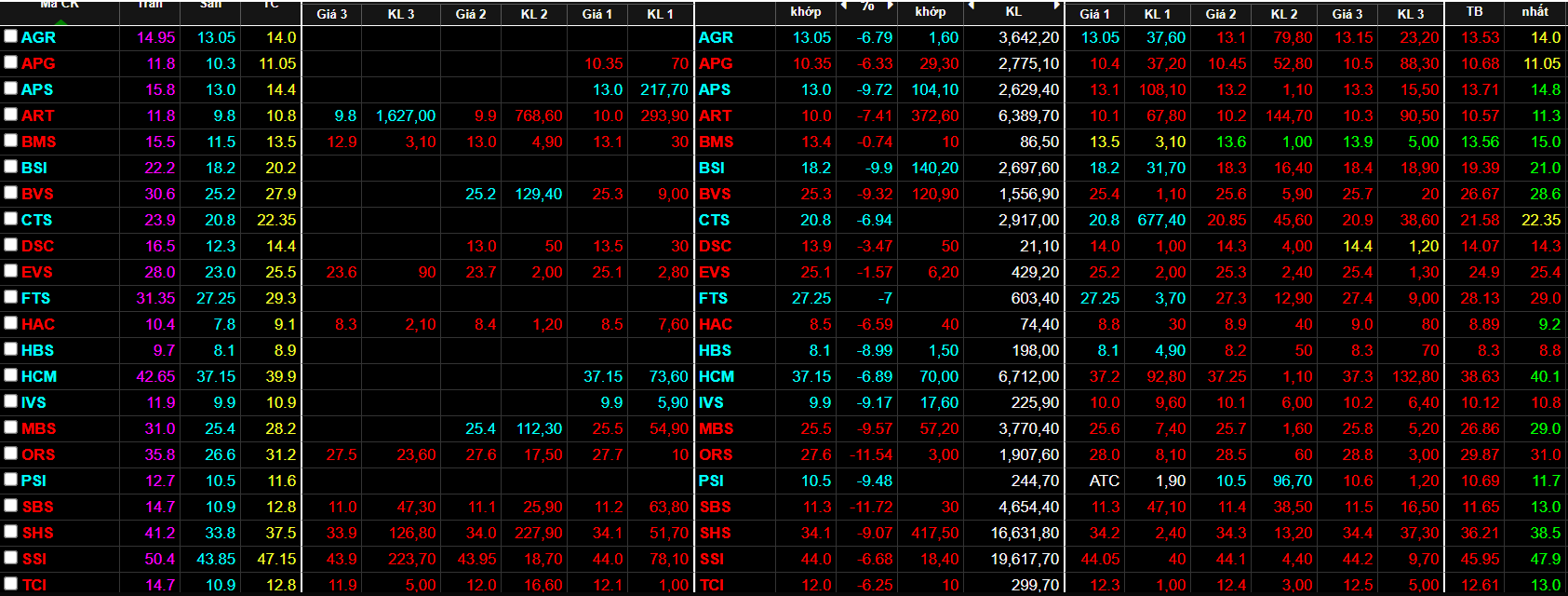The width and height of the screenshot is (1568, 596).
Task: Select the VND ticker... ORS in the middle column
Action: click(x=716, y=454)
